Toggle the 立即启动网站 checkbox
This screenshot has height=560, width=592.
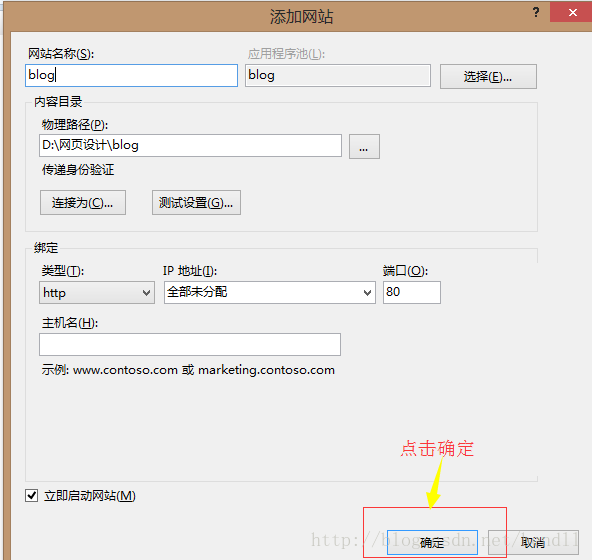click(32, 495)
